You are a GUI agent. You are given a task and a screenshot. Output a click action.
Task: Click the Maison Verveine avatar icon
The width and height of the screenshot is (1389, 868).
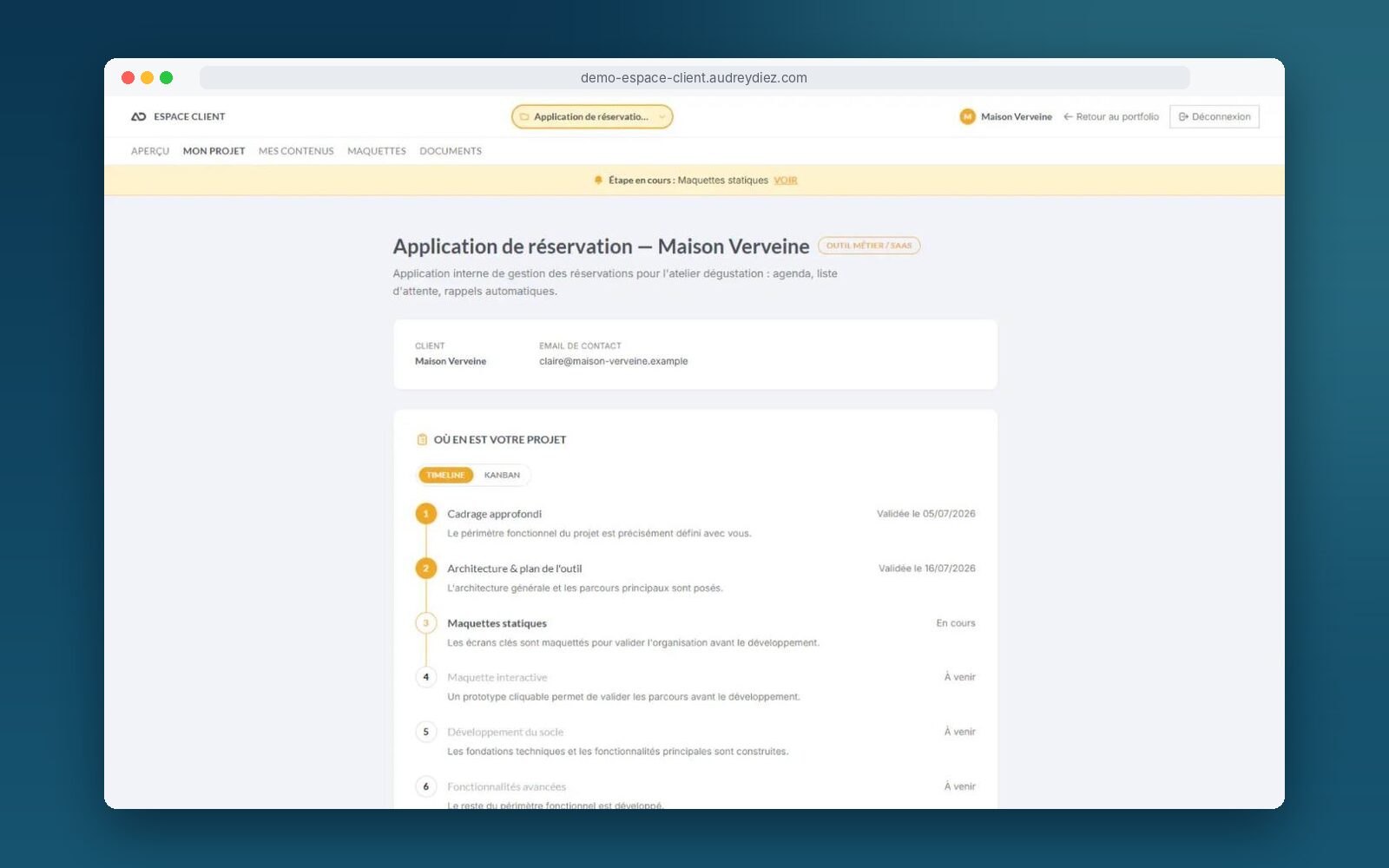tap(967, 116)
